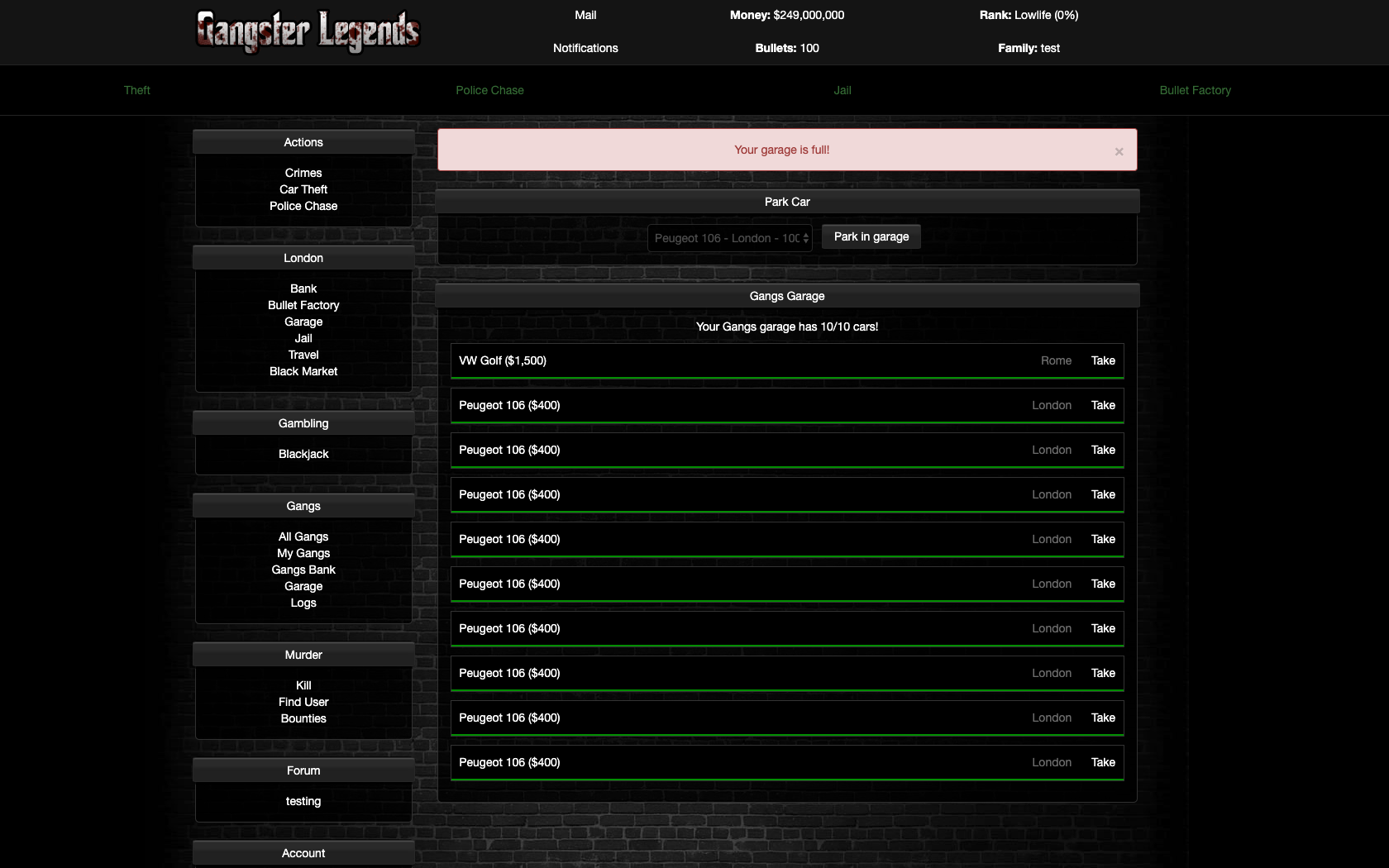The height and width of the screenshot is (868, 1389).
Task: Click the Gangster Legends logo
Action: coord(308,32)
